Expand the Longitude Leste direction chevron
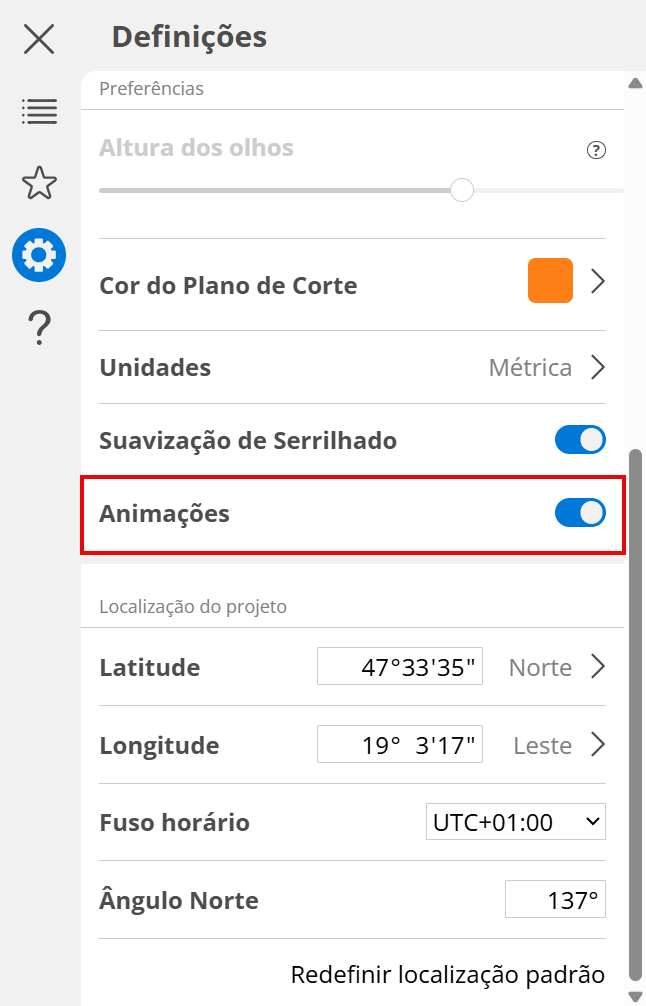Screen dimensions: 646x1006 [x=598, y=744]
